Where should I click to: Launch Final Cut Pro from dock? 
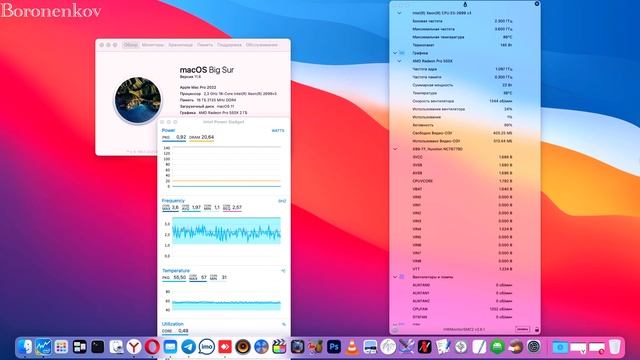click(279, 347)
